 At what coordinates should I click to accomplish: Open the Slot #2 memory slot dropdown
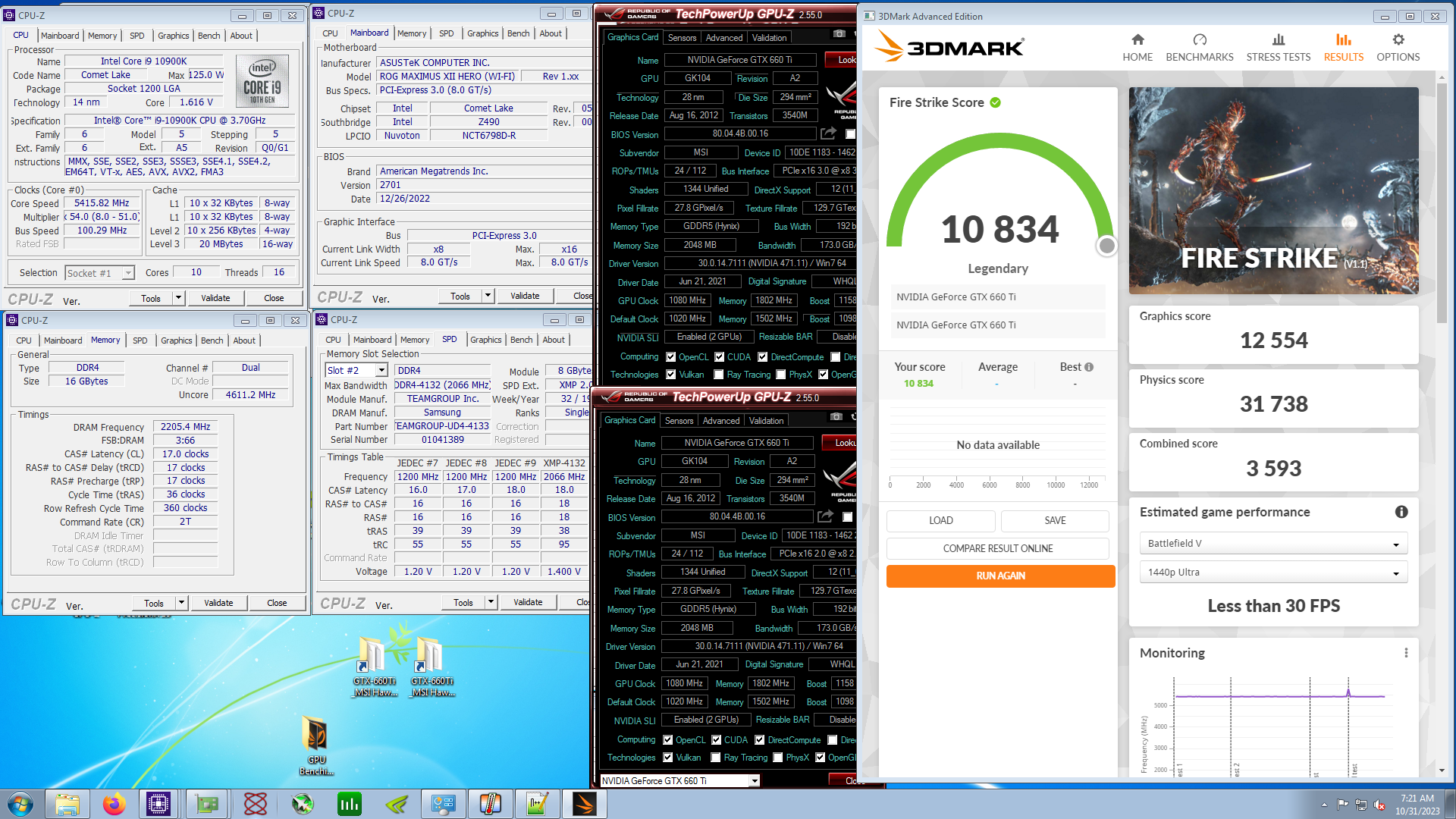(x=356, y=370)
